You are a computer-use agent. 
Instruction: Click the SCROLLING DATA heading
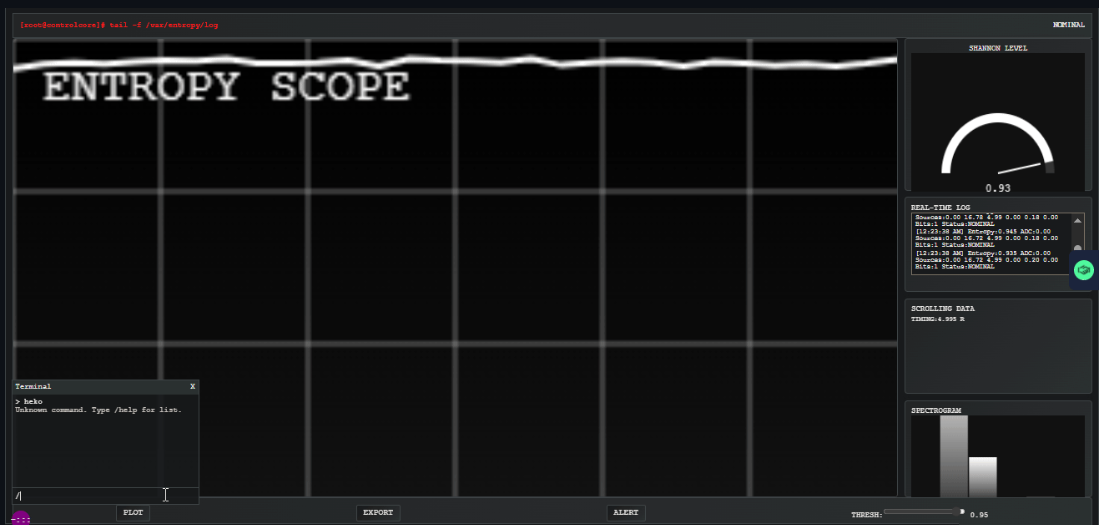click(942, 308)
